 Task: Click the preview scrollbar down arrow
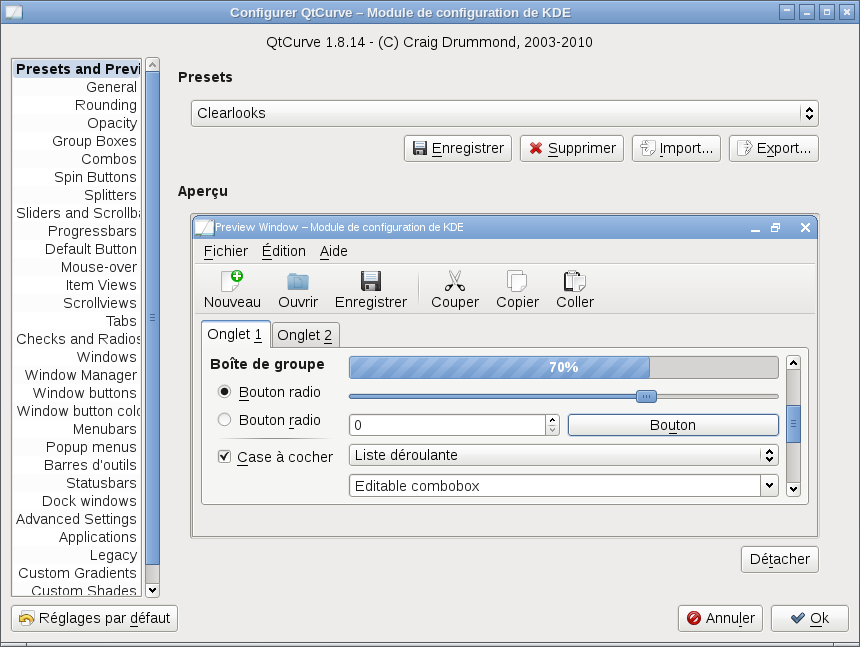793,489
